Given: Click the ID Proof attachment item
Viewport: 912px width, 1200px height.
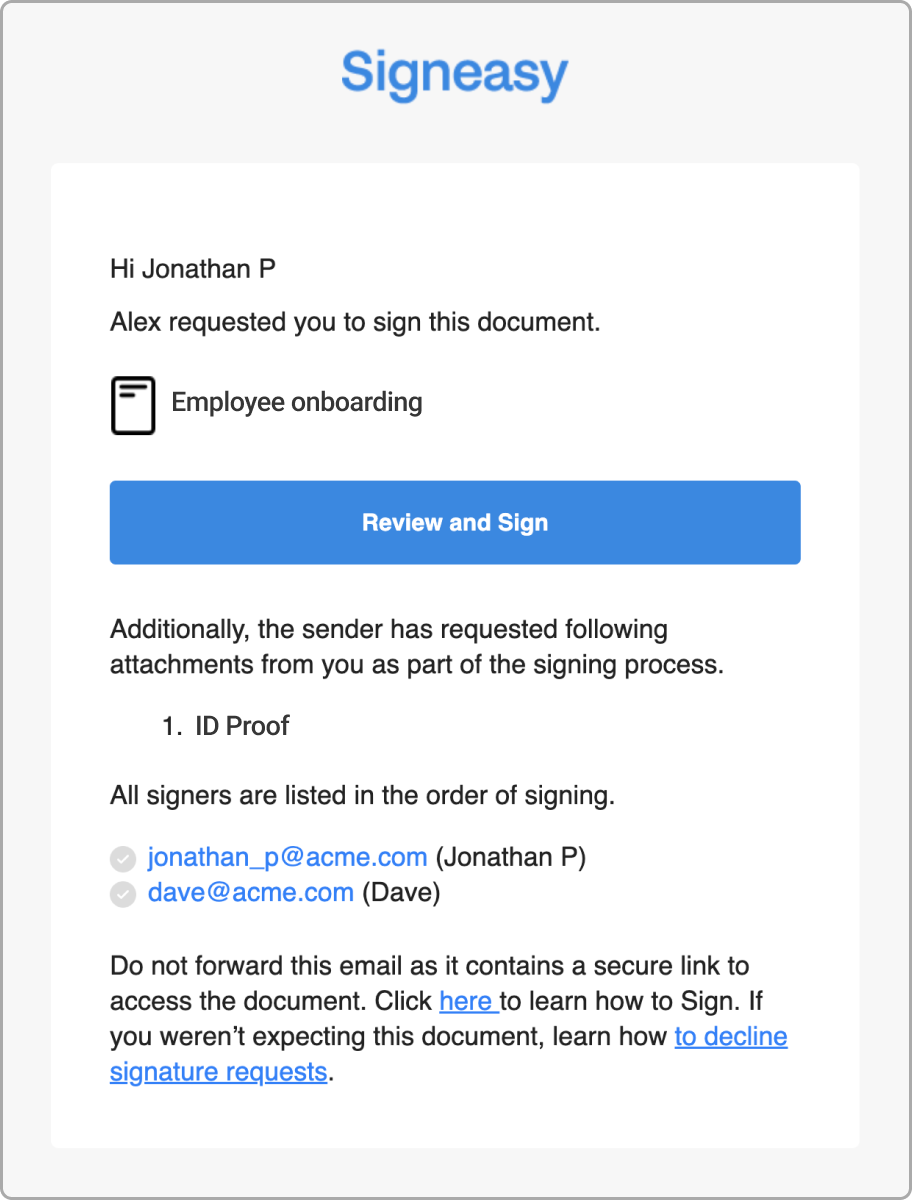Looking at the screenshot, I should (x=242, y=726).
